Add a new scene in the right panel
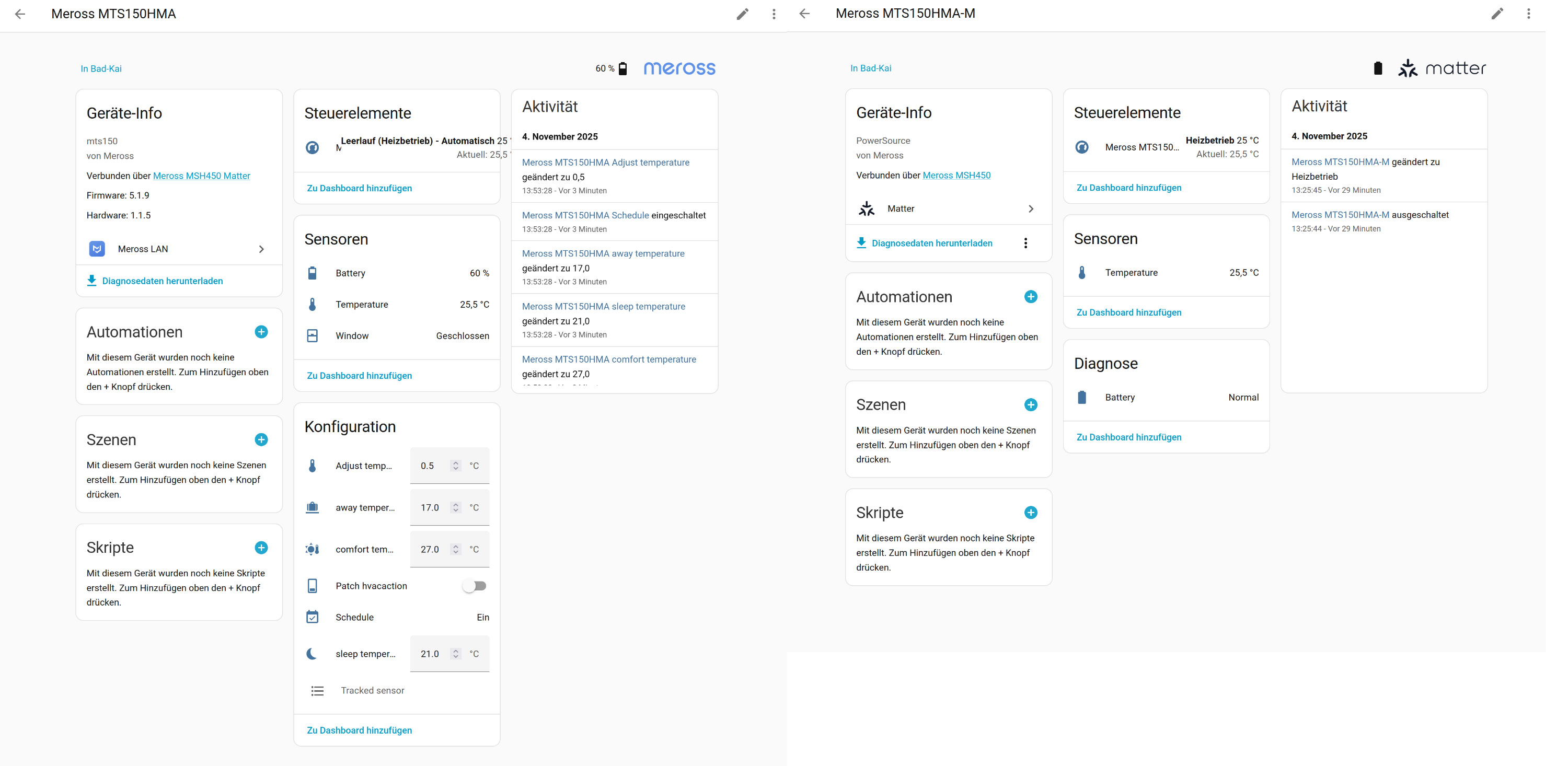The height and width of the screenshot is (766, 1568). coord(1031,404)
